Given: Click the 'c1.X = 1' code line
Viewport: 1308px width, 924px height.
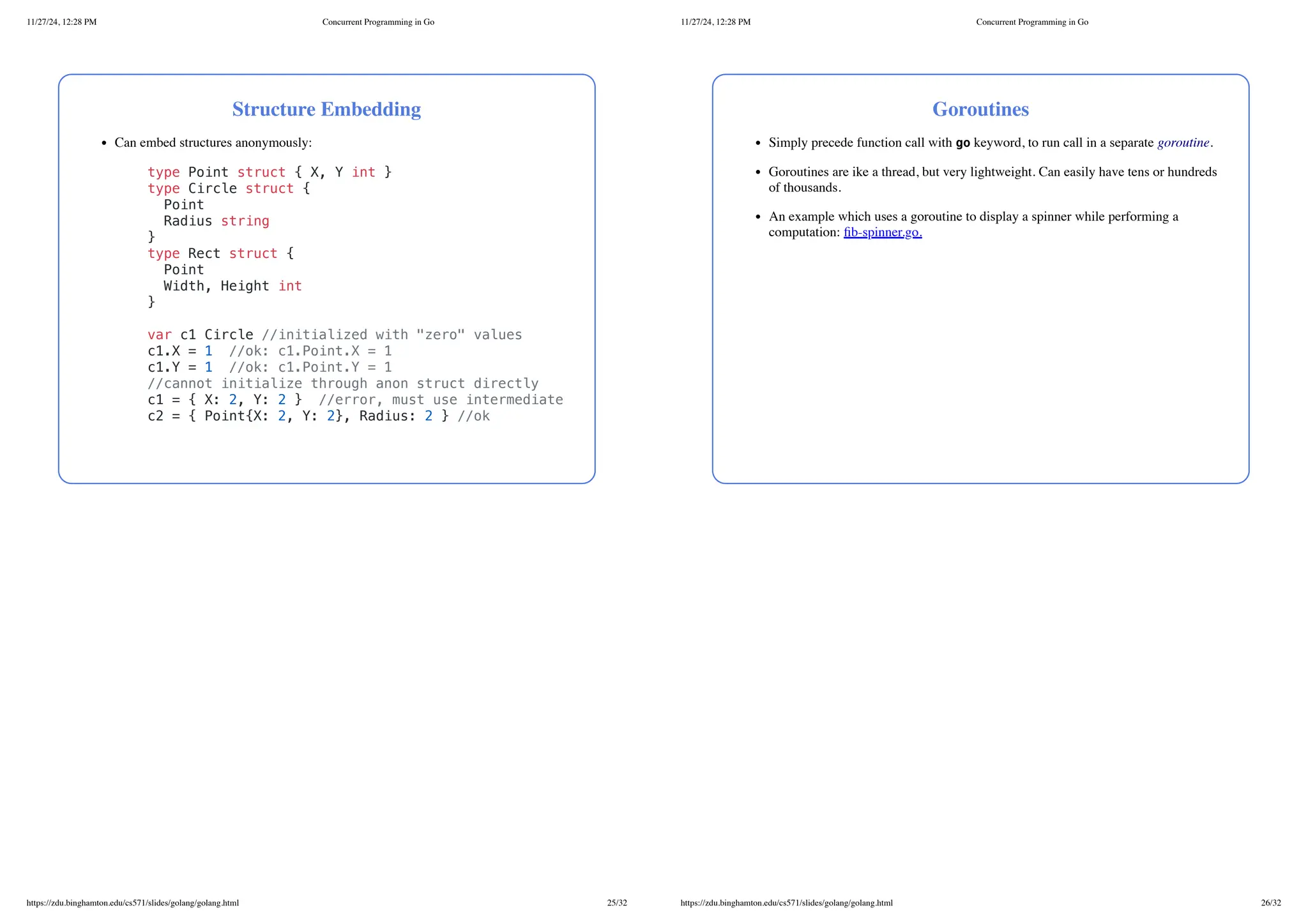Looking at the screenshot, I should point(270,351).
